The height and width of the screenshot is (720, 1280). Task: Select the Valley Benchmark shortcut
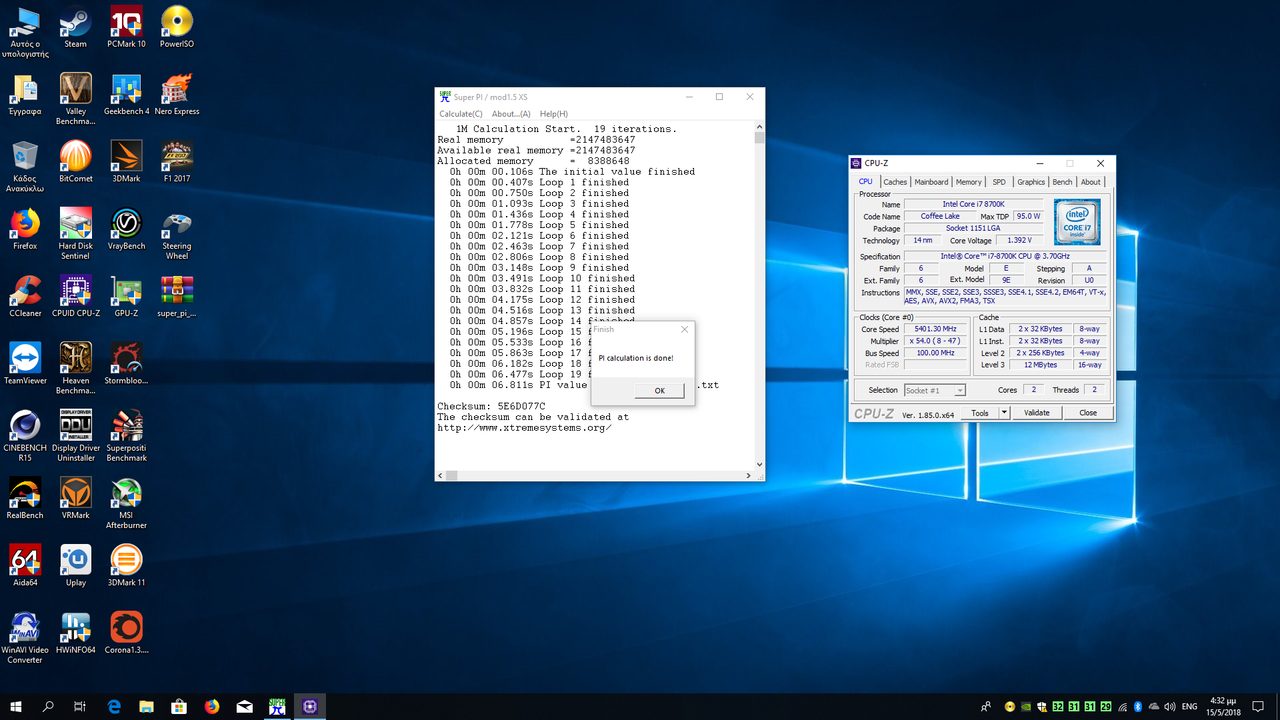(75, 99)
